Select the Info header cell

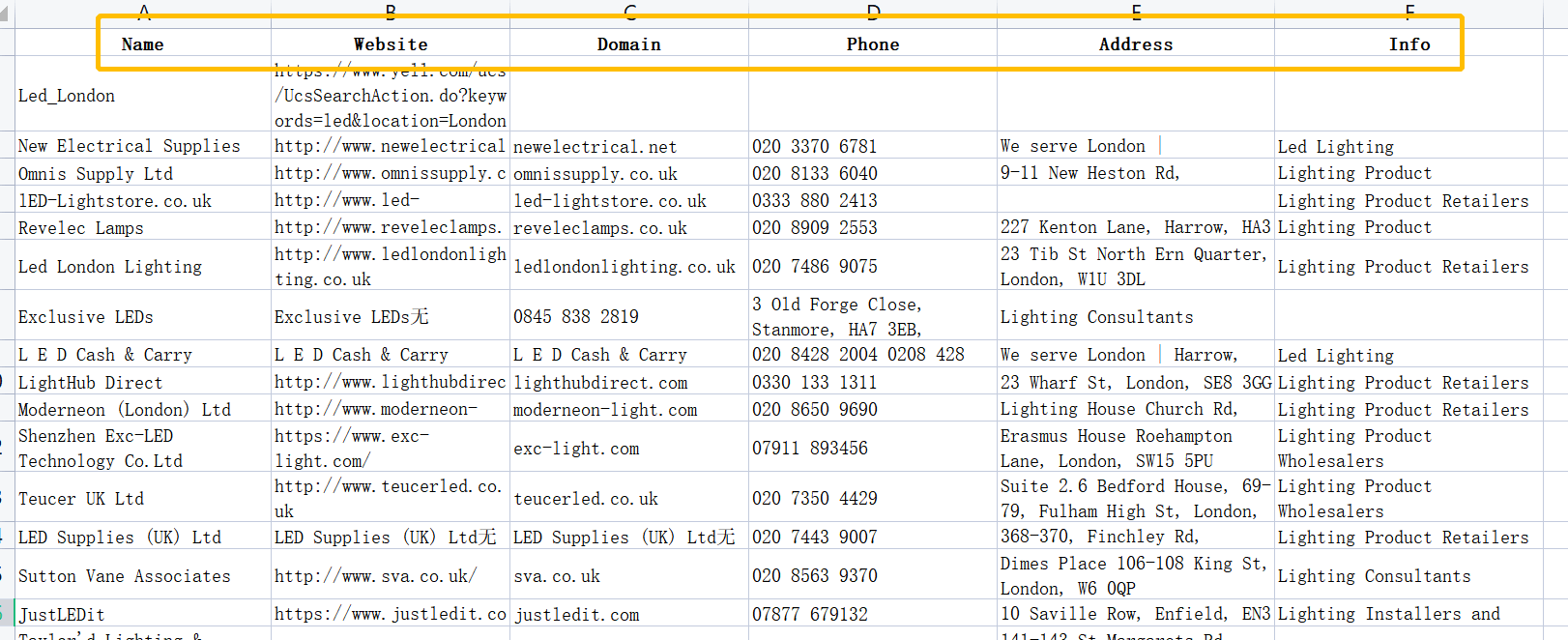(x=1409, y=44)
